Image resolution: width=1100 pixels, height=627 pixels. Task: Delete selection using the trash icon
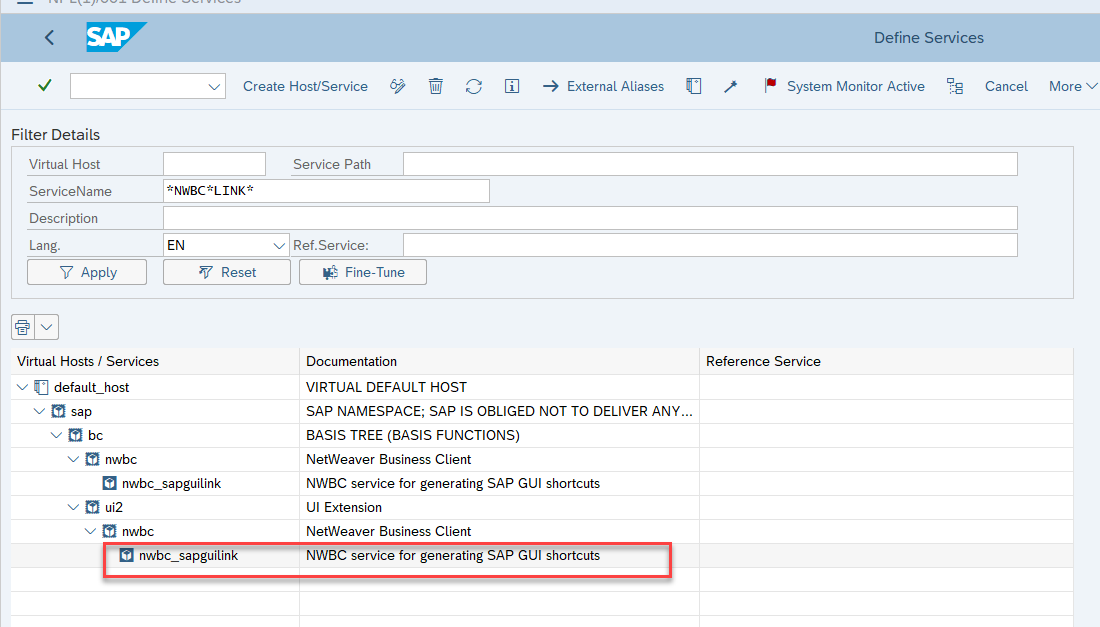click(x=435, y=86)
